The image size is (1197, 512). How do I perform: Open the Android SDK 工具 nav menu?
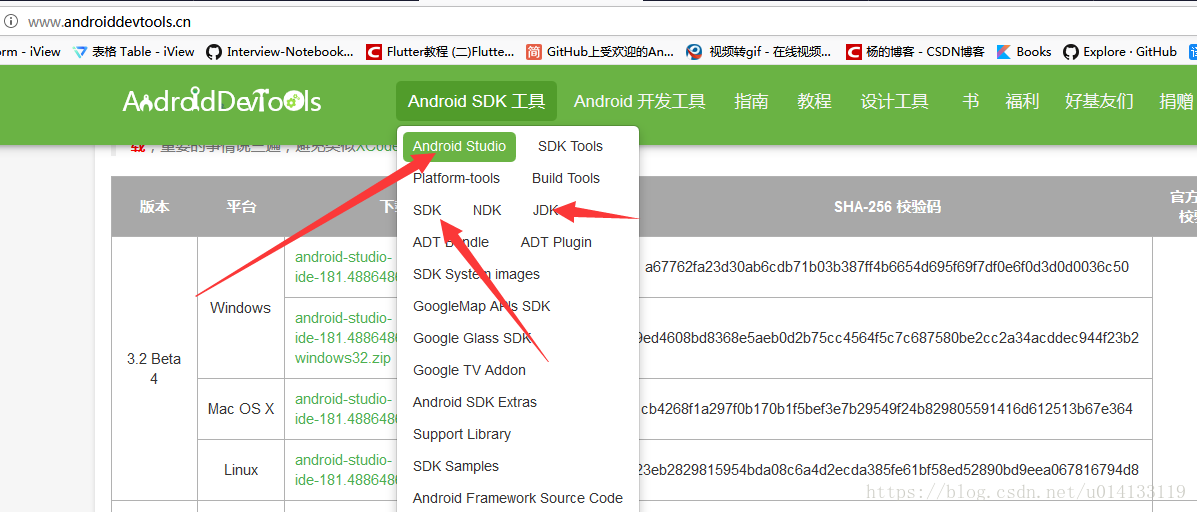476,101
